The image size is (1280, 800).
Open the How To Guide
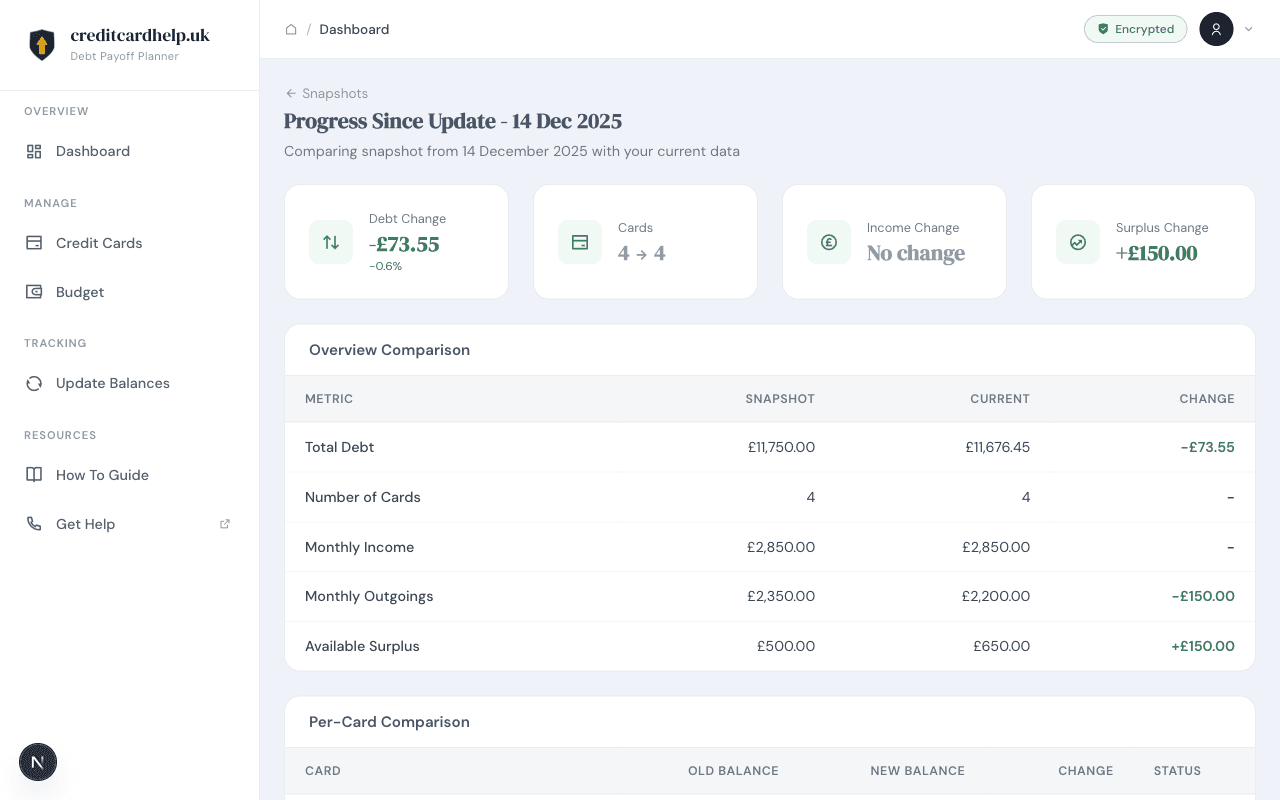pyautogui.click(x=102, y=475)
